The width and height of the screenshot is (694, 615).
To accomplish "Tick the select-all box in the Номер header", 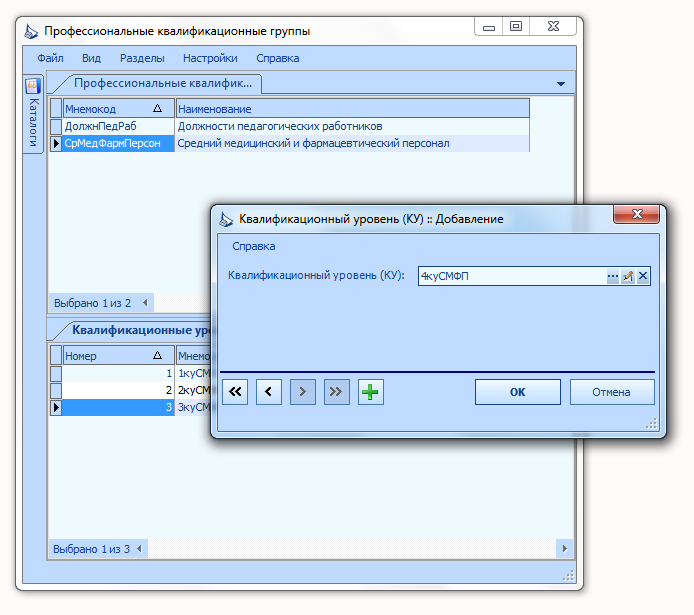I will (56, 355).
